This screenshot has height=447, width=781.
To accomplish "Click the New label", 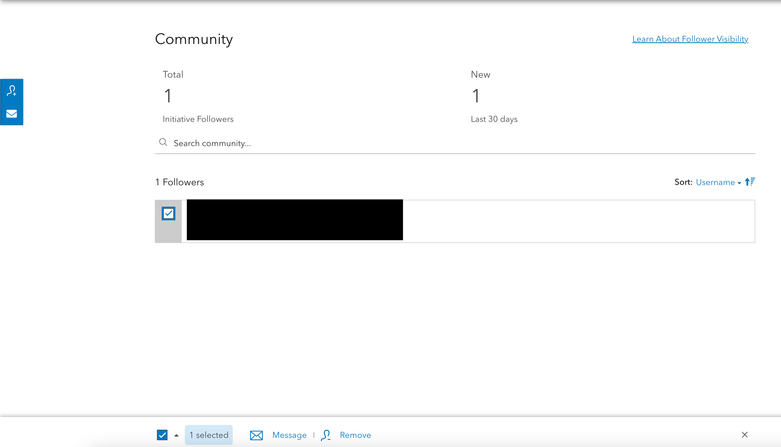I will [x=481, y=75].
